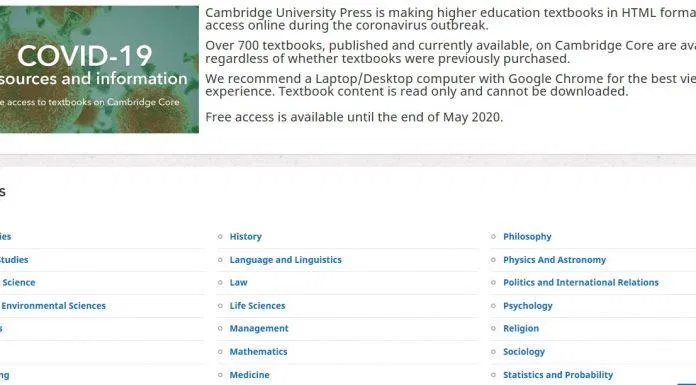
Task: Open Language and Linguistics subject
Action: tap(285, 260)
